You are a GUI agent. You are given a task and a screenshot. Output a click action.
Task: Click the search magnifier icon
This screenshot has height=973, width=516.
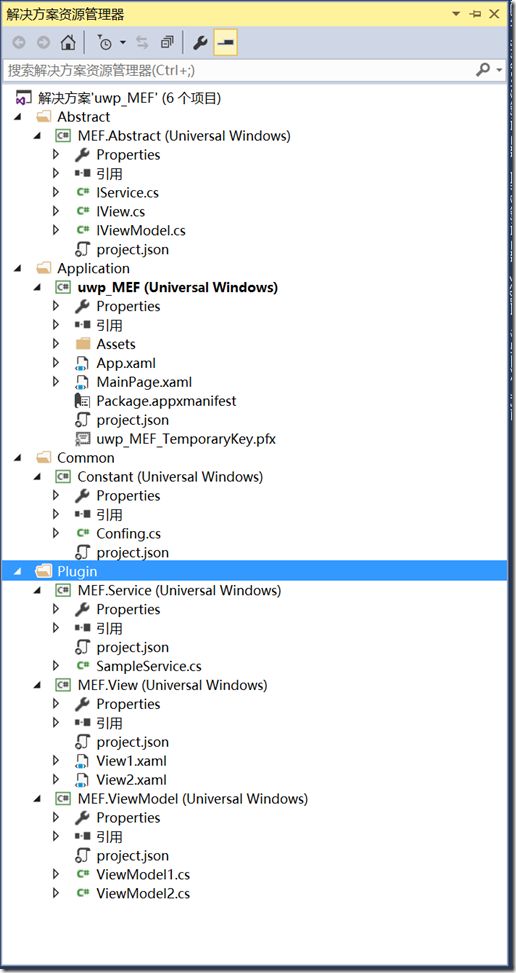[483, 70]
